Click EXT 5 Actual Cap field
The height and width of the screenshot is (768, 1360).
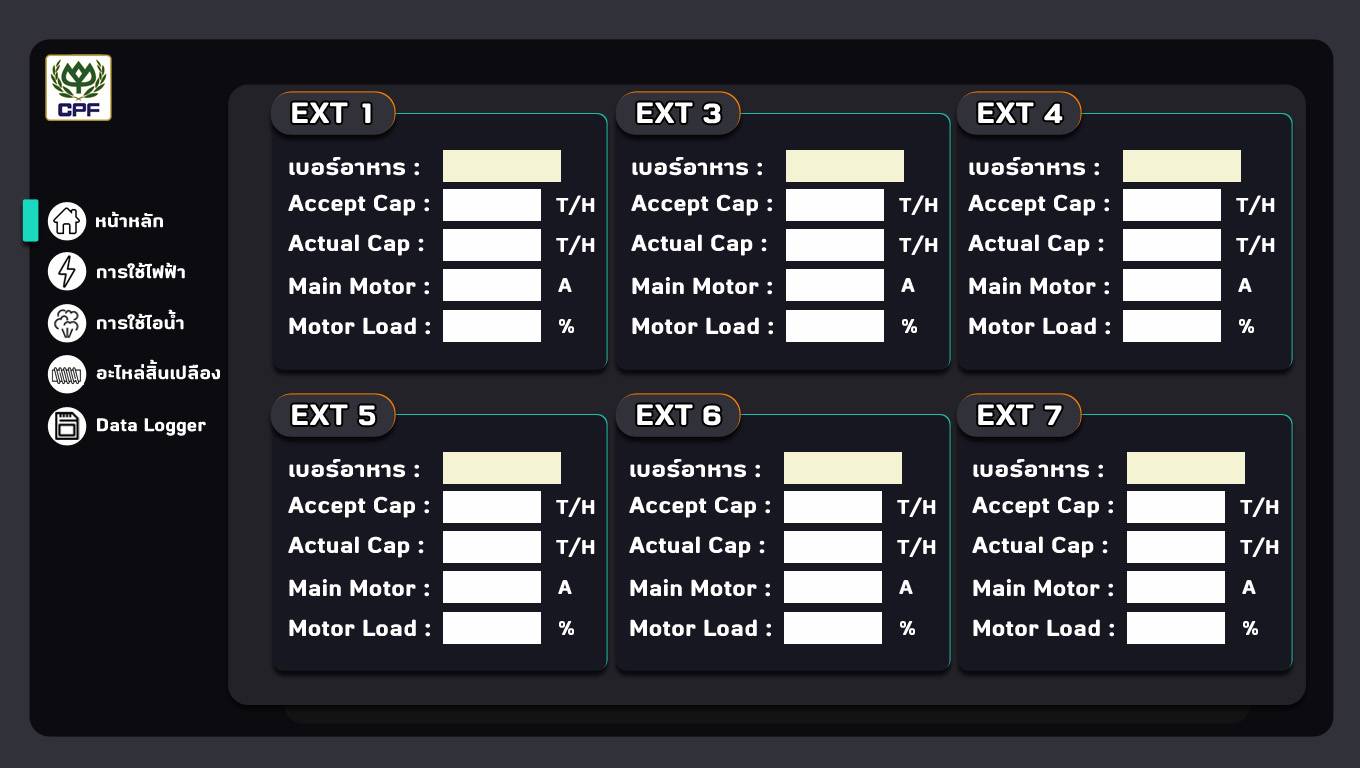(x=492, y=547)
